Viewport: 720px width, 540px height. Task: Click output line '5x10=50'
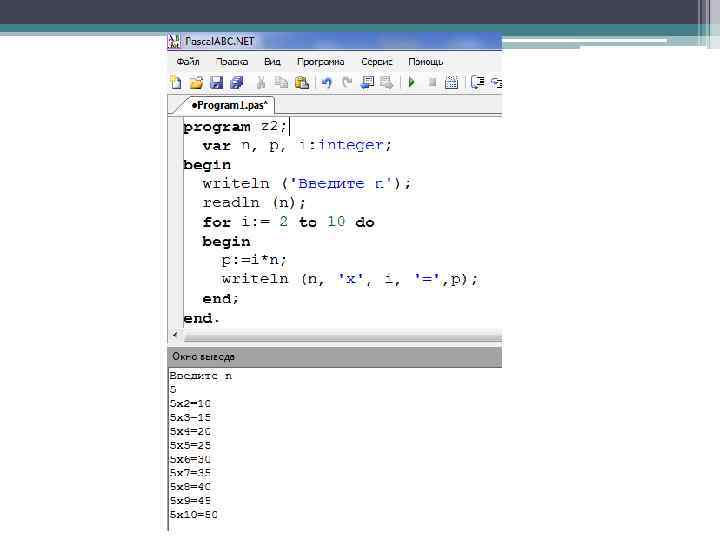point(193,514)
